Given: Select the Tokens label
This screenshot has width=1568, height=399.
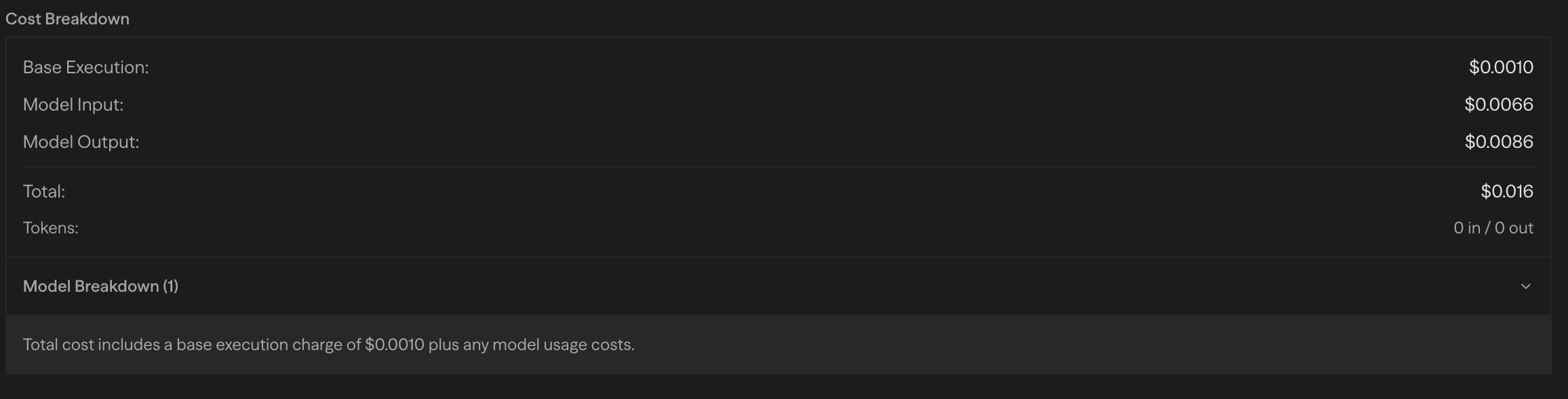Looking at the screenshot, I should pos(51,228).
